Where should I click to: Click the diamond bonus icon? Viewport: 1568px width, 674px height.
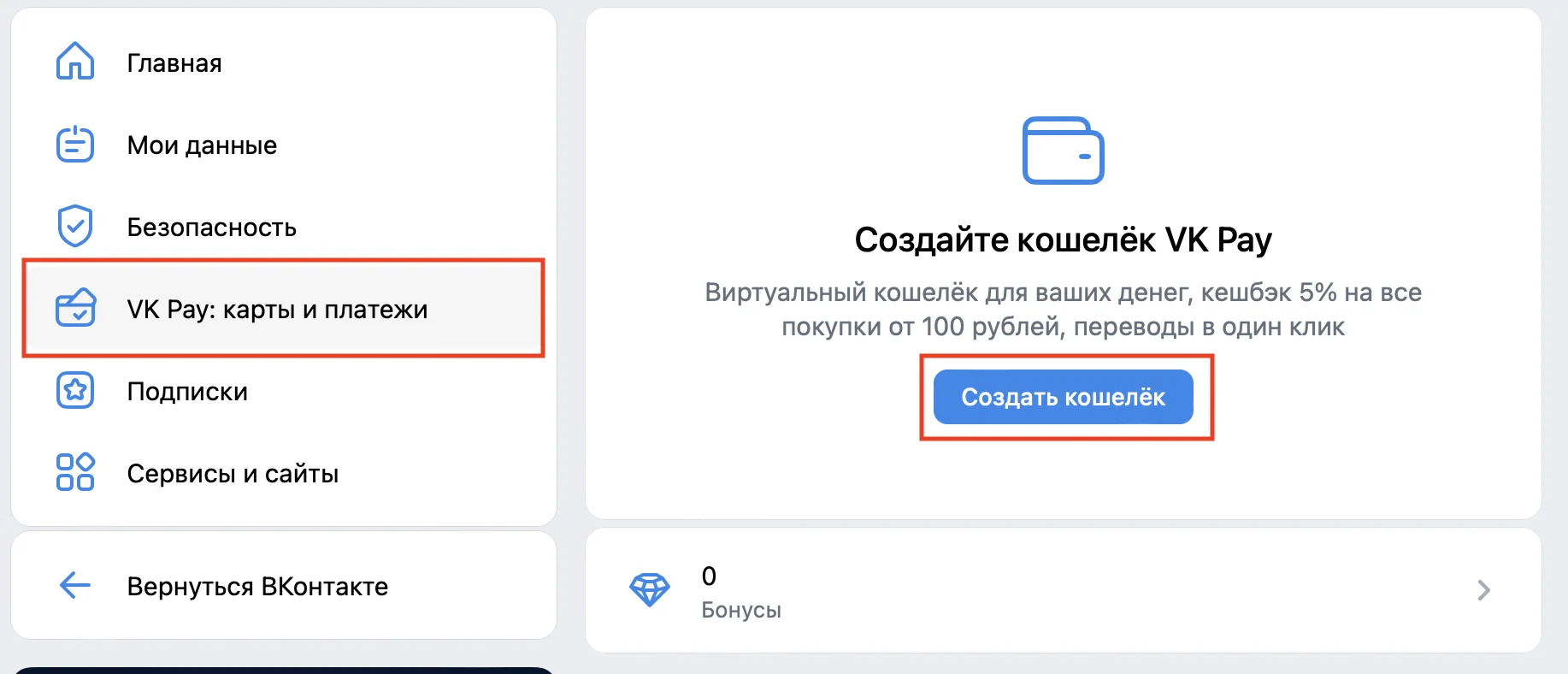point(650,590)
